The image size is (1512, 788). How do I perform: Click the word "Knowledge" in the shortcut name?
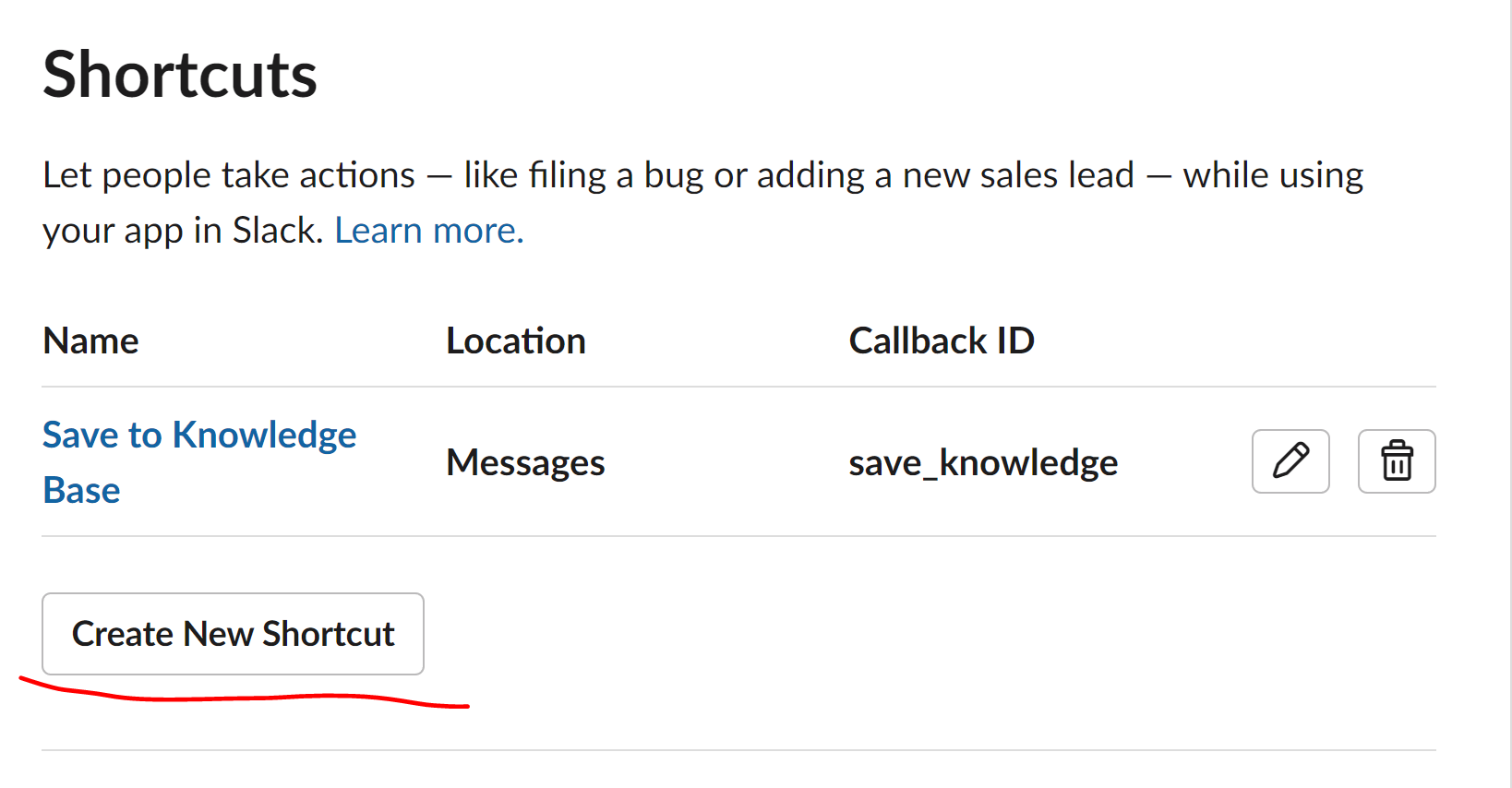264,435
